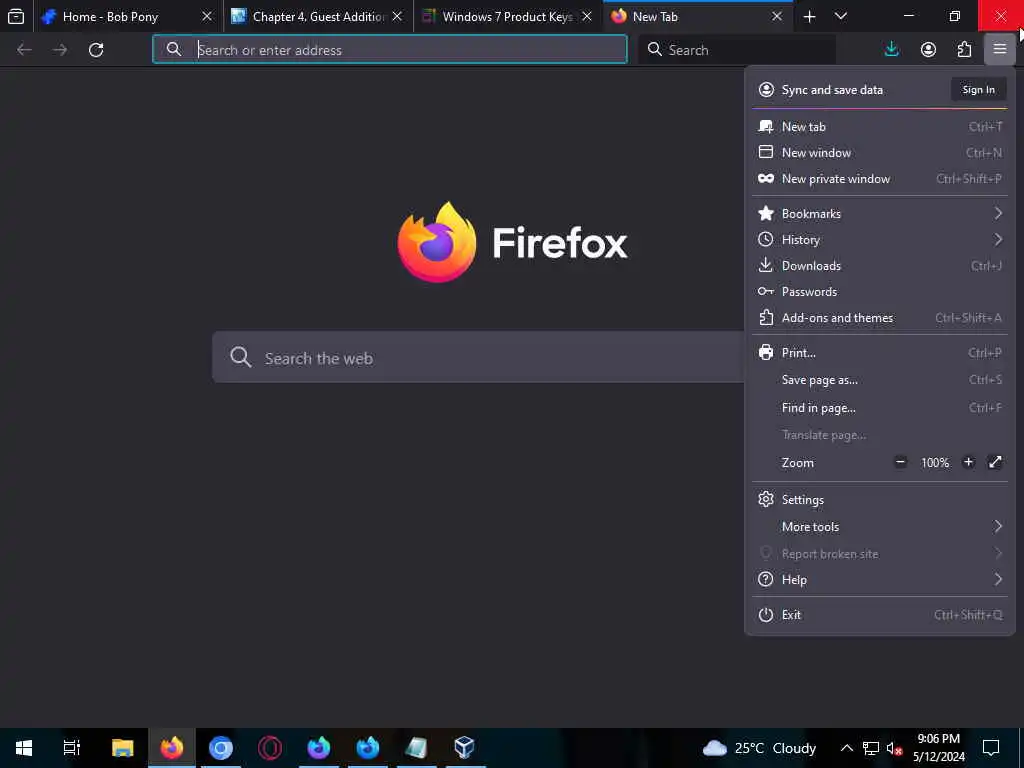Expand the Help submenu
Image resolution: width=1024 pixels, height=768 pixels.
880,580
